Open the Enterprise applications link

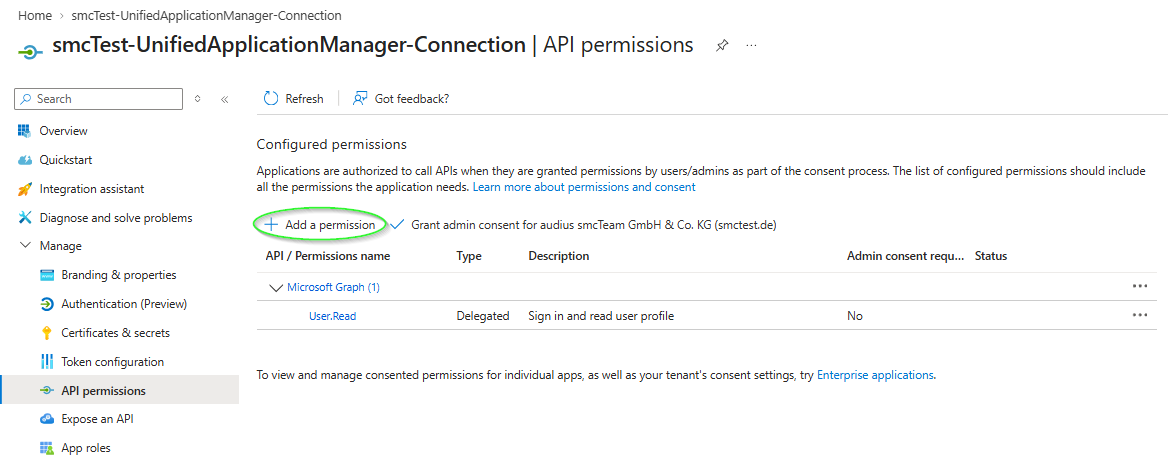pyautogui.click(x=875, y=375)
